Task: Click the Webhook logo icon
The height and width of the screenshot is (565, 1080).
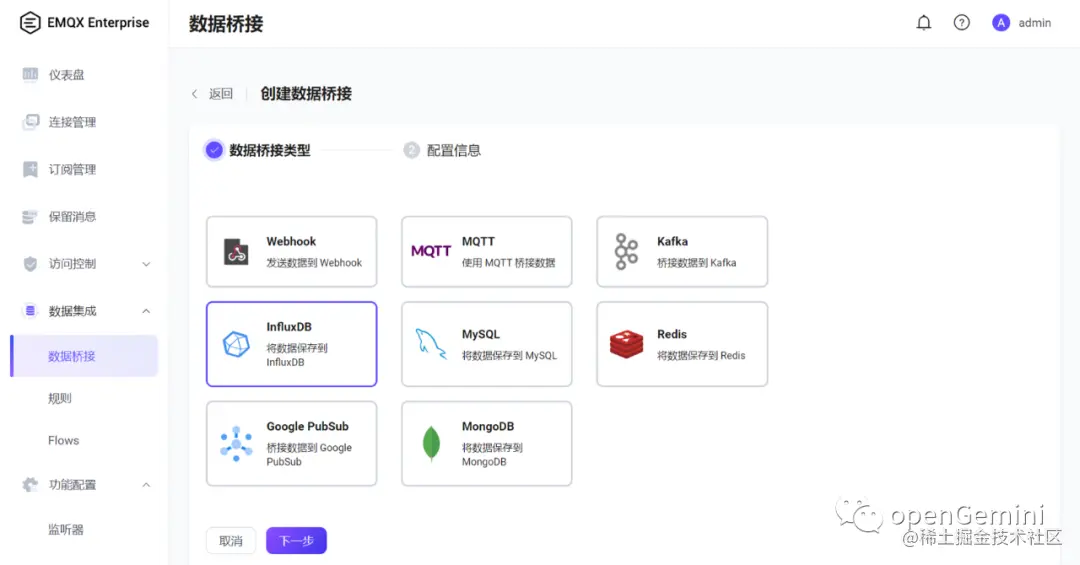Action: pyautogui.click(x=236, y=251)
